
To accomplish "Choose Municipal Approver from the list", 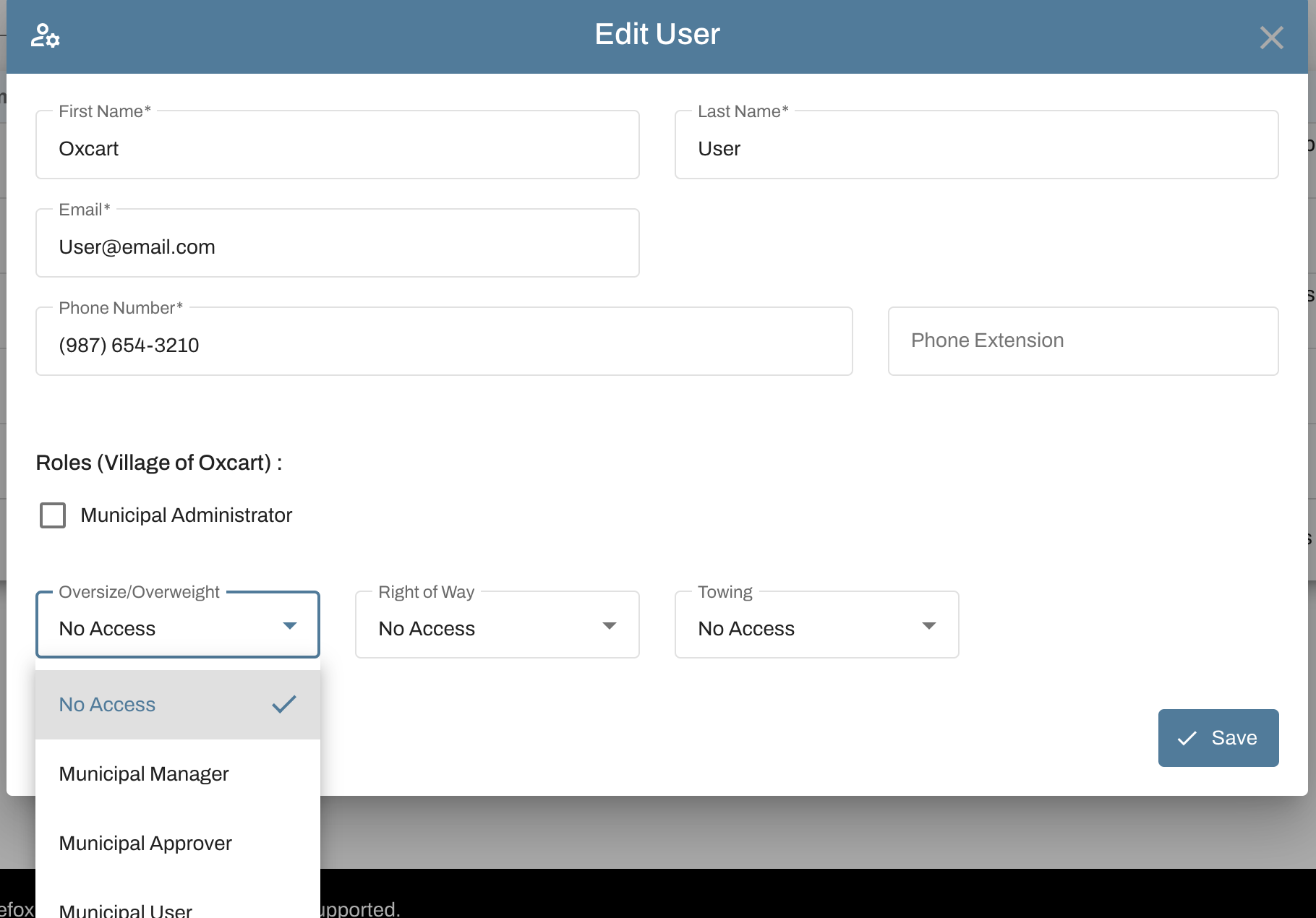I will click(x=178, y=844).
